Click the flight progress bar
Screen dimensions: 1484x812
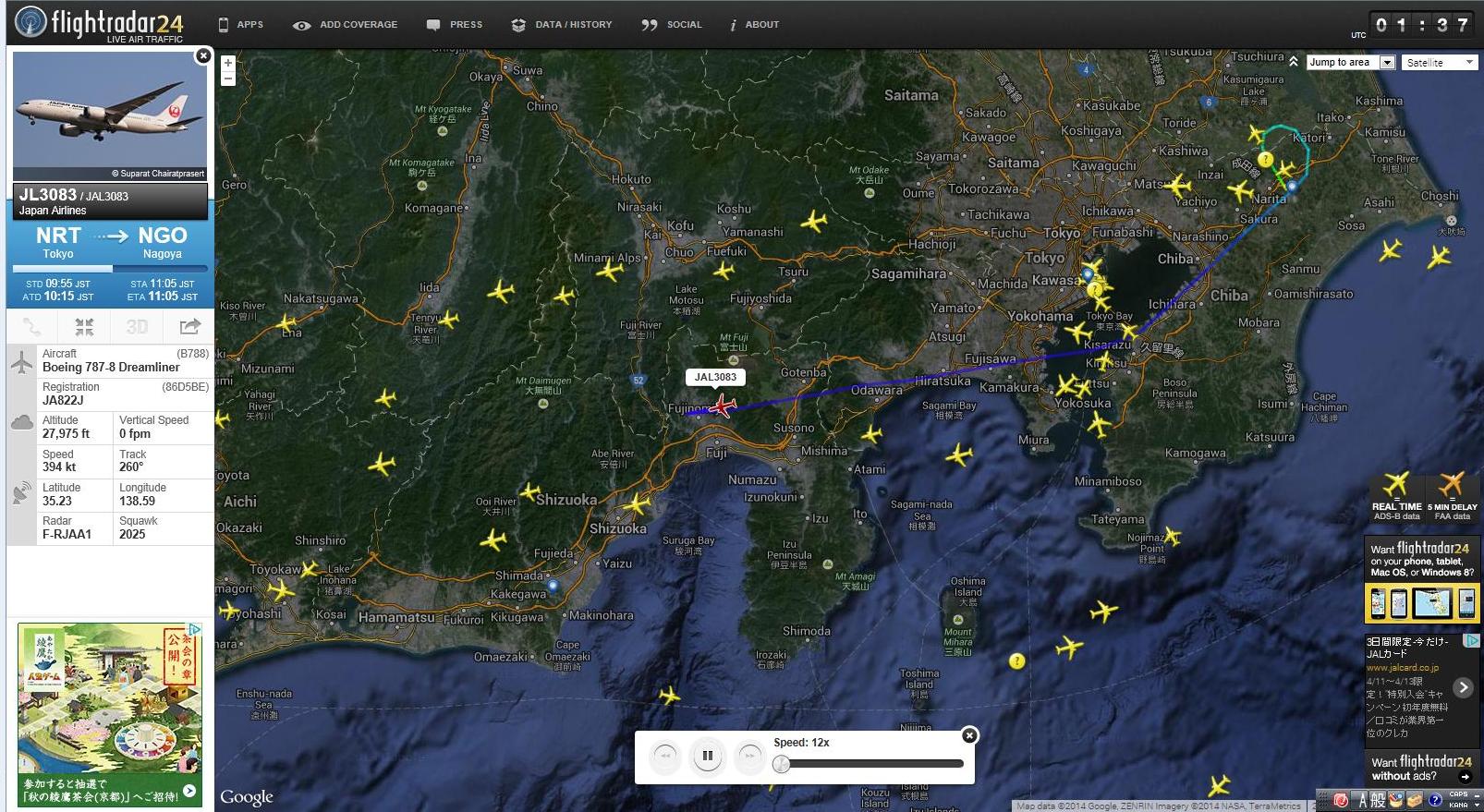tap(110, 269)
